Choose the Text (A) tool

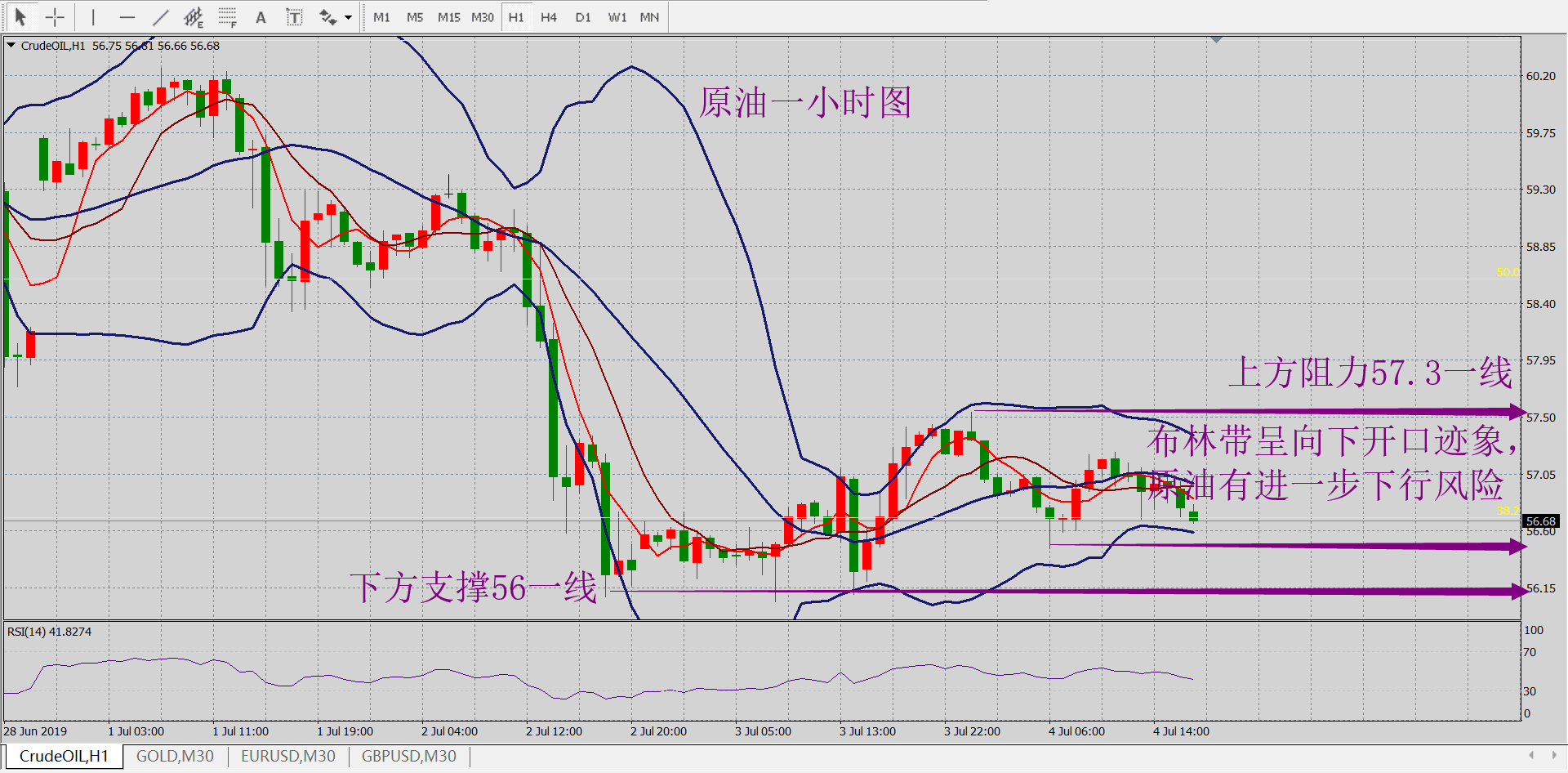[x=261, y=16]
